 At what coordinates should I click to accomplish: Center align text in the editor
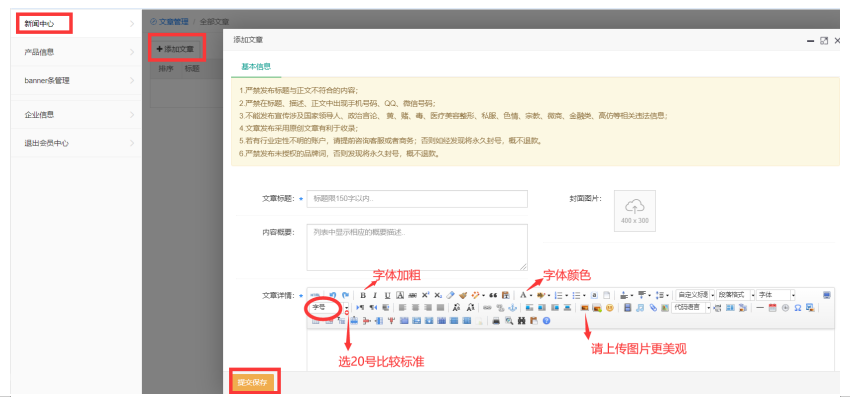tap(416, 308)
